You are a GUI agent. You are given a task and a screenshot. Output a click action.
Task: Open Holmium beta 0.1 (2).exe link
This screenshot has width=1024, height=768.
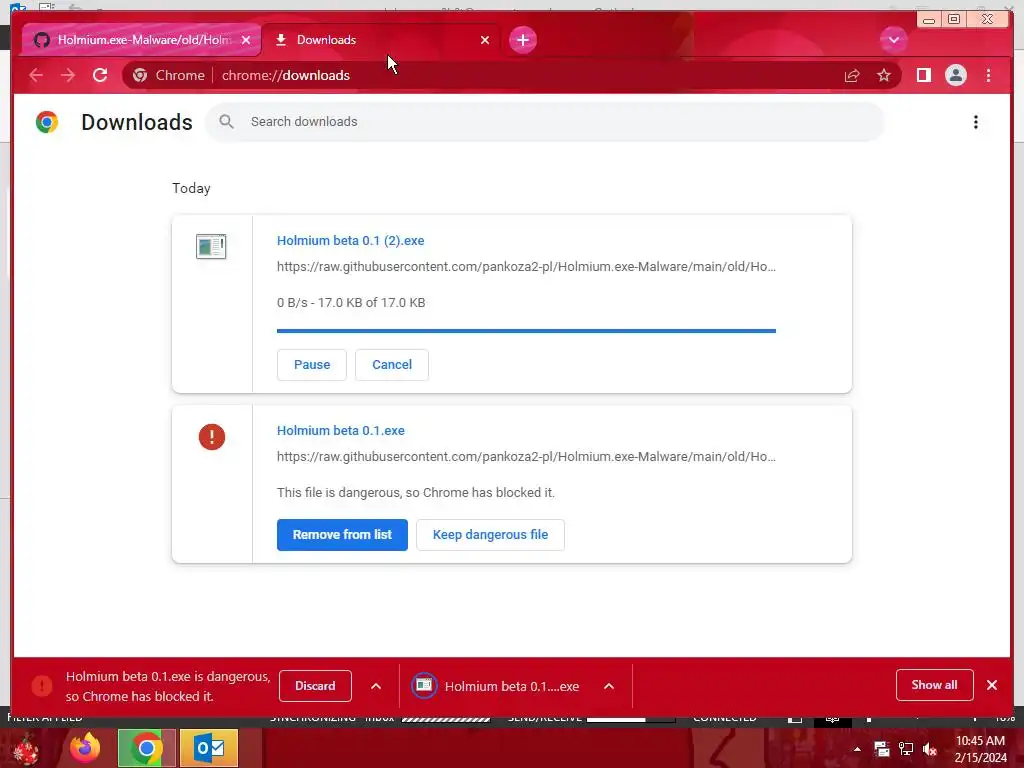click(350, 240)
